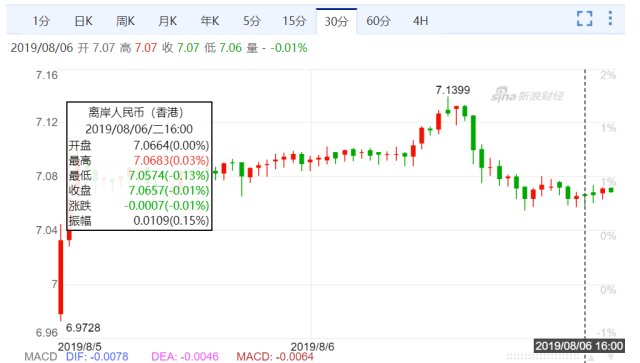The image size is (640, 363).
Task: Click the MACD: -0.0064 indicator value
Action: pyautogui.click(x=275, y=357)
